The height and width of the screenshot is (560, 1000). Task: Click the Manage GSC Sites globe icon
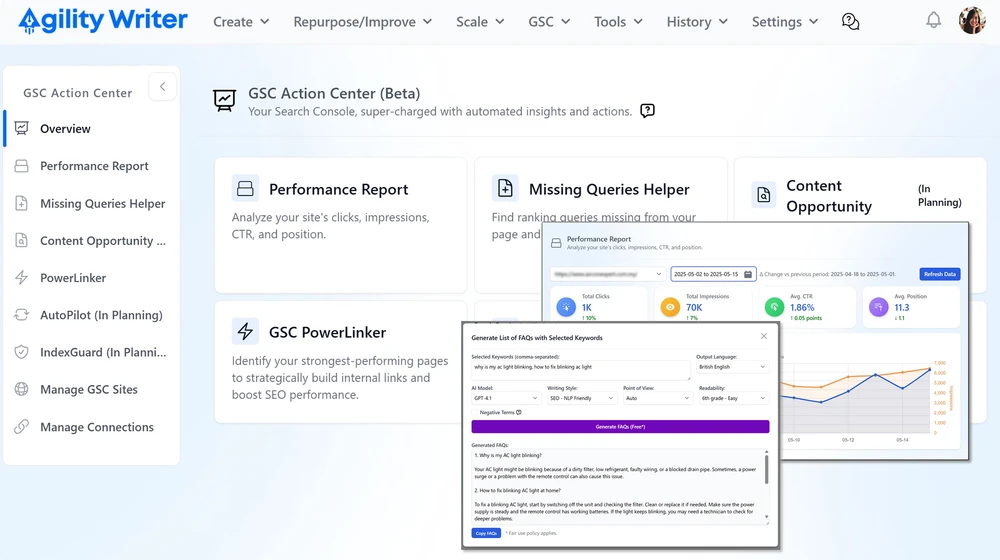[x=21, y=389]
